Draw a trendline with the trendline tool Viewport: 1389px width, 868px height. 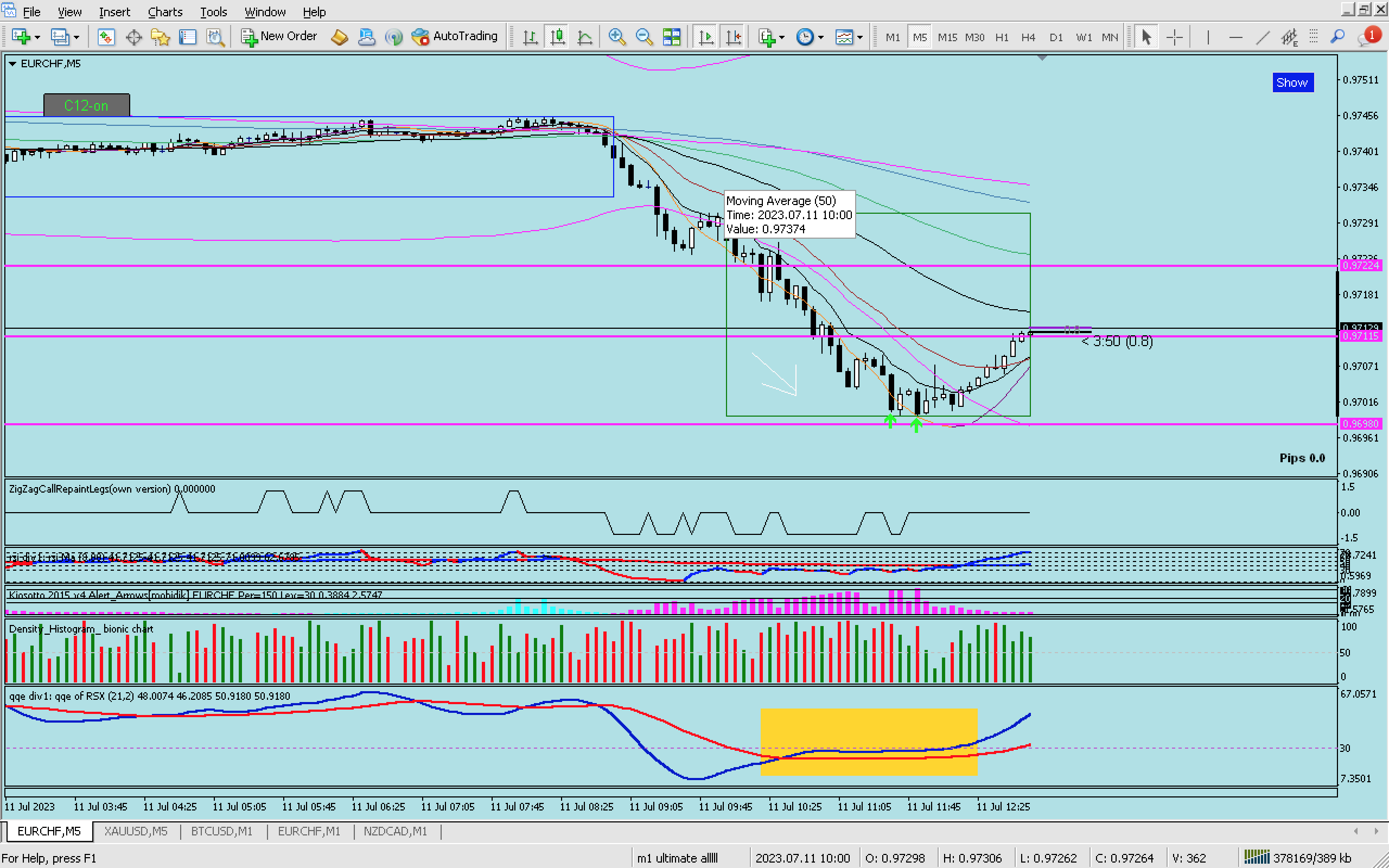tap(1262, 37)
